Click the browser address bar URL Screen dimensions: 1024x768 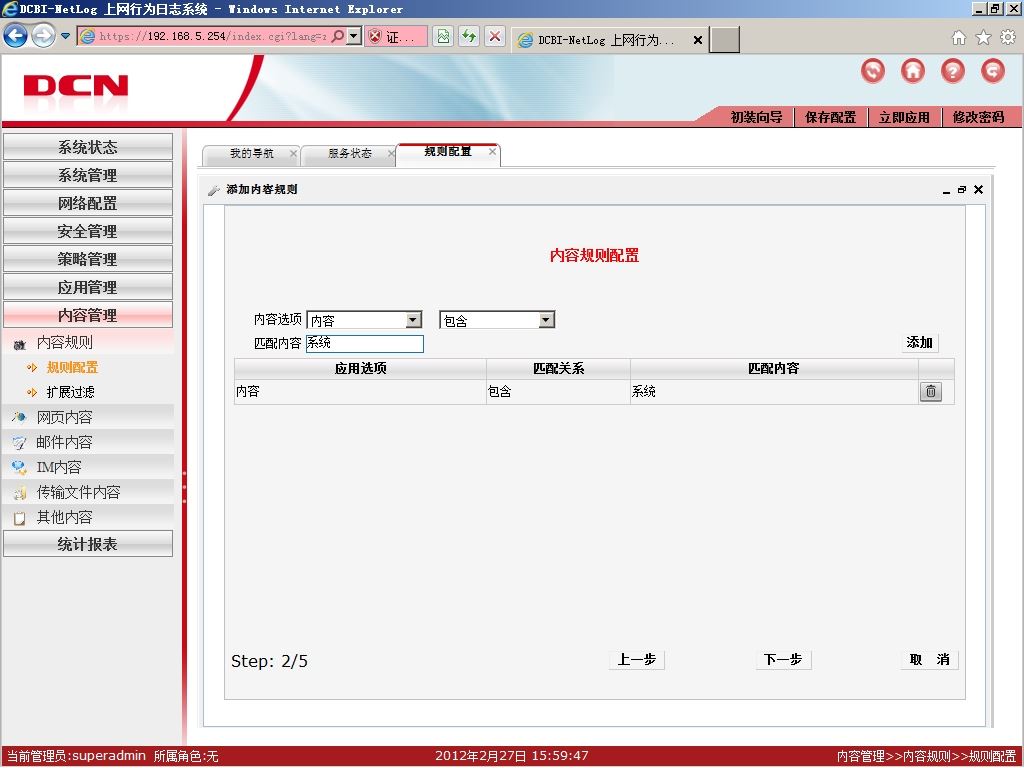tap(213, 36)
